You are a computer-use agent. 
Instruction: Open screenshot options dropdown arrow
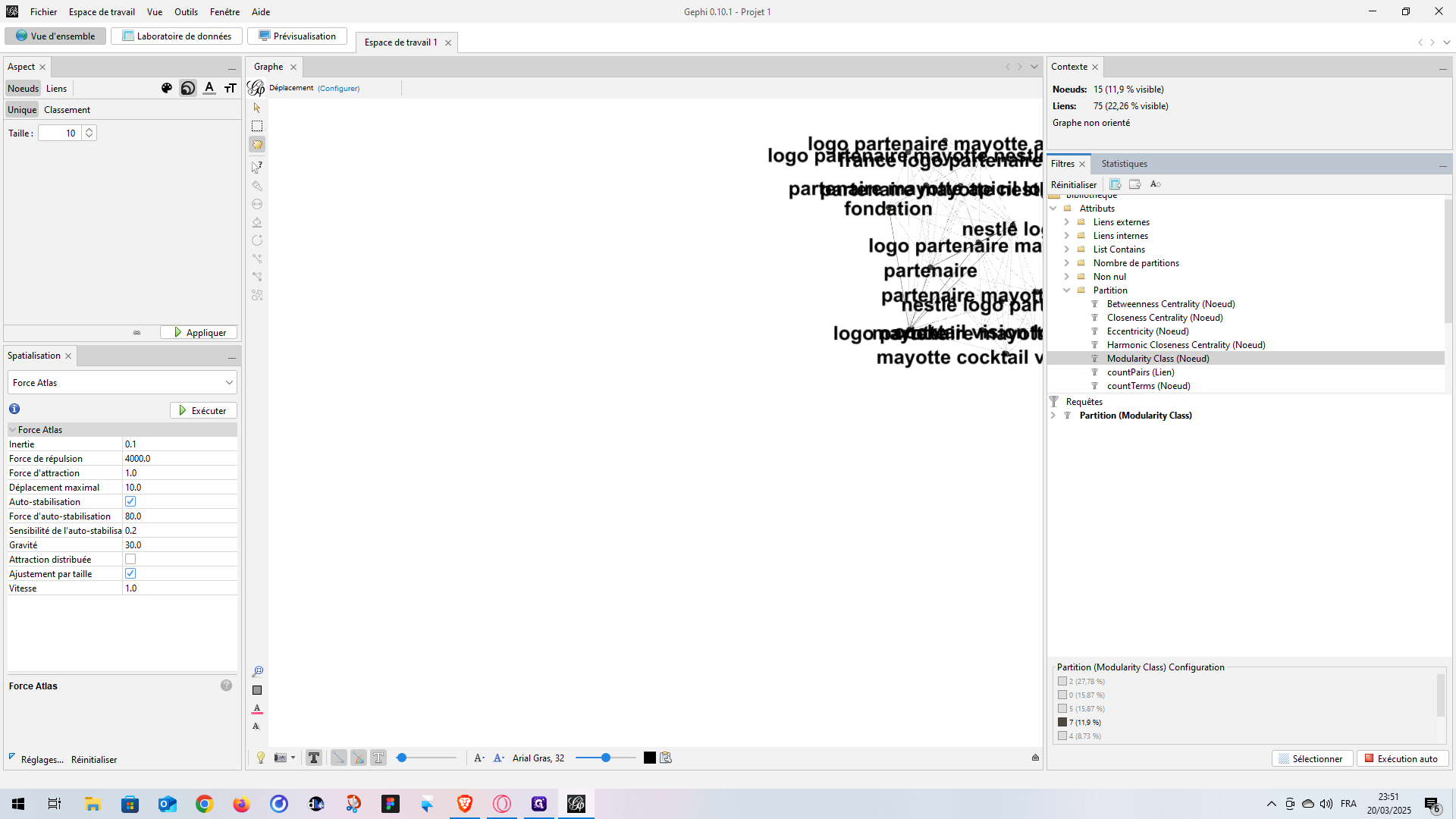tap(293, 758)
